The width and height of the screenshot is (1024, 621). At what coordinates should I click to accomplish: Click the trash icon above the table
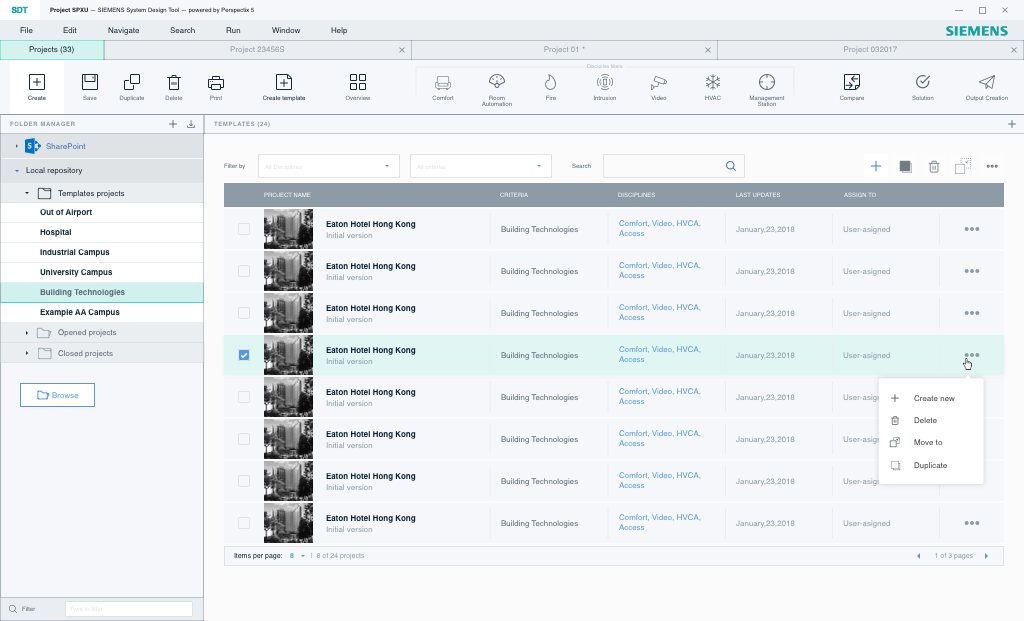pos(934,167)
